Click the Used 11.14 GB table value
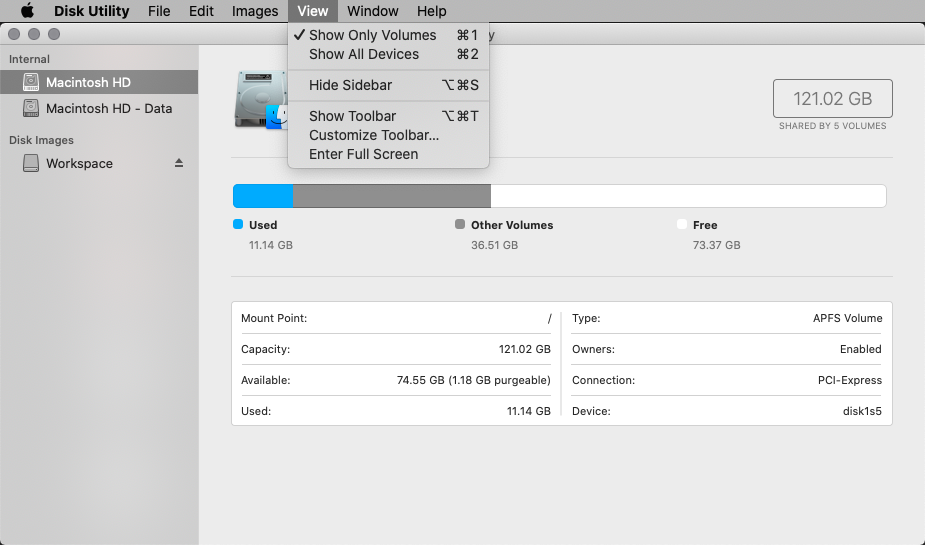This screenshot has width=925, height=545. (529, 411)
